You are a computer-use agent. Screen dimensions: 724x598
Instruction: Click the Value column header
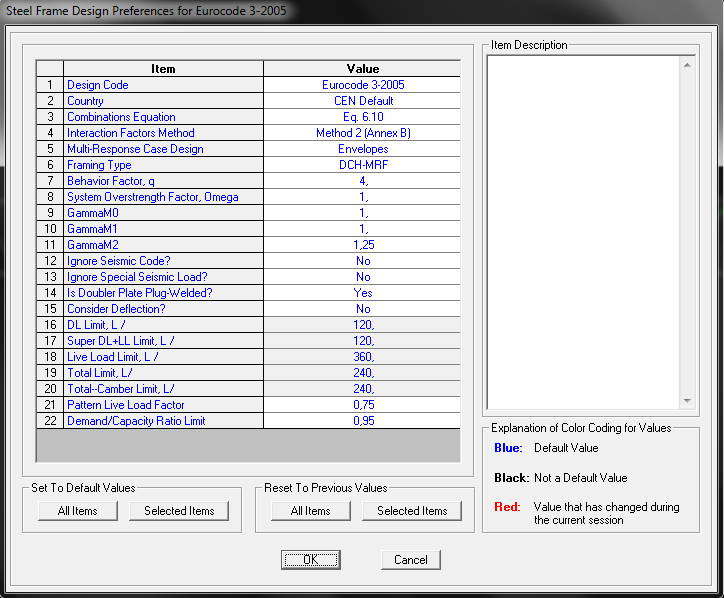[x=362, y=69]
